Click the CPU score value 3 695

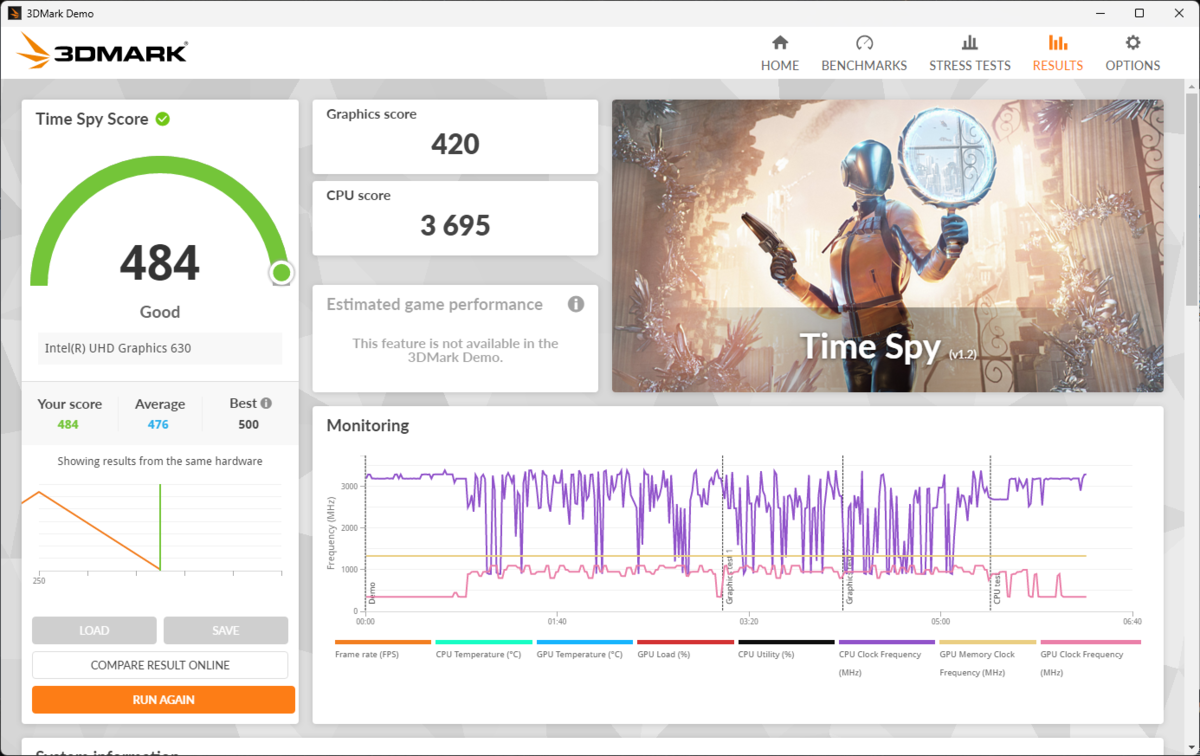coord(455,225)
